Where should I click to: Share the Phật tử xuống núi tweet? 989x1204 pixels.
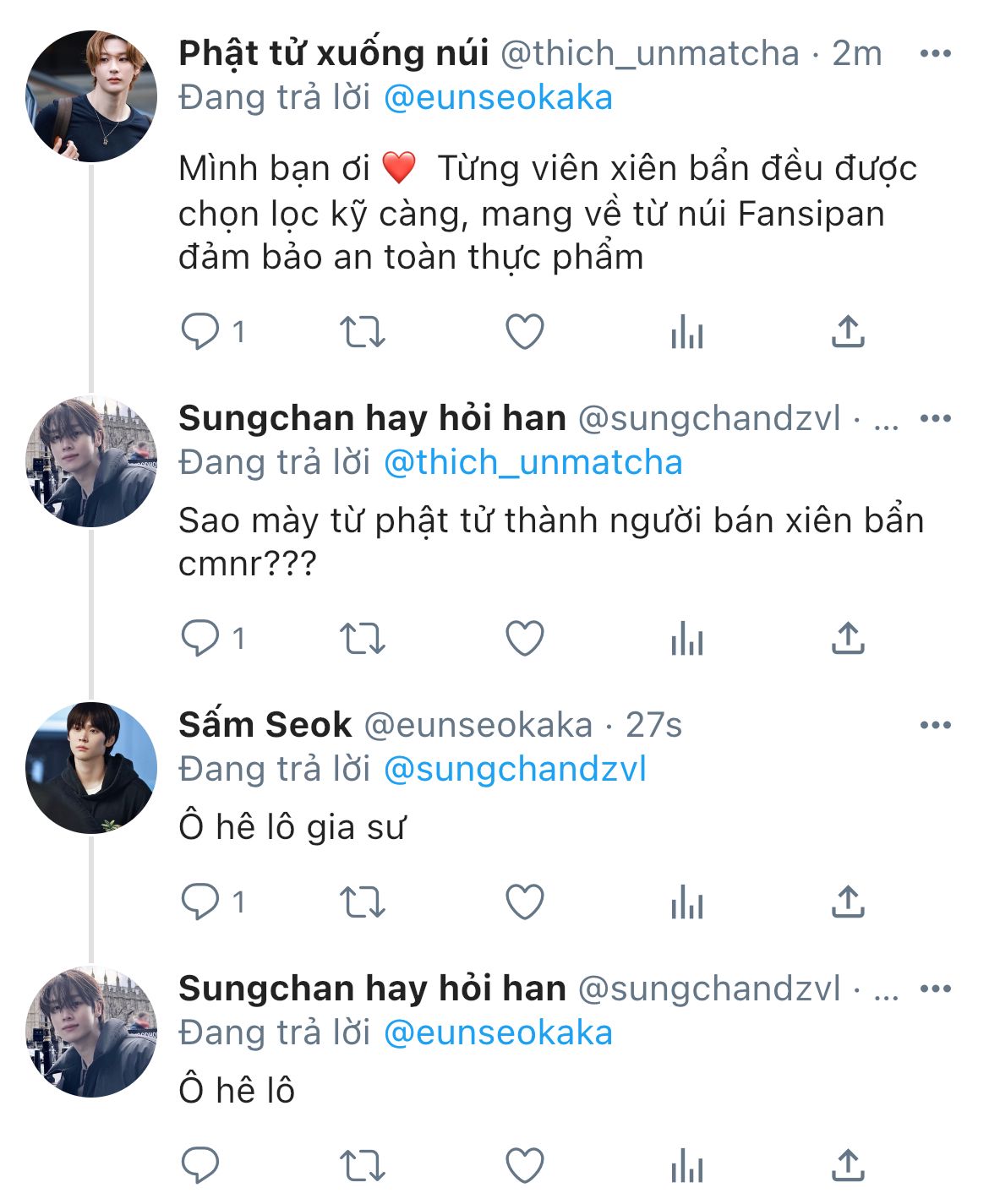[x=848, y=331]
